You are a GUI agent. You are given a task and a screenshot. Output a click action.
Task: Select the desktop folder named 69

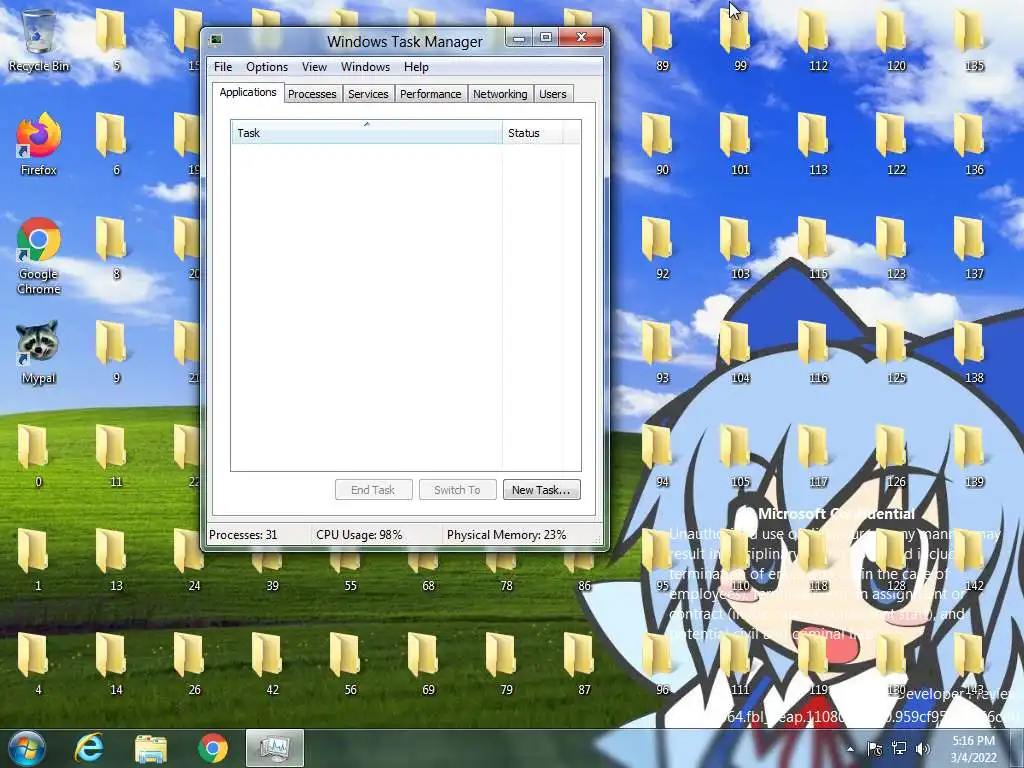[x=428, y=664]
